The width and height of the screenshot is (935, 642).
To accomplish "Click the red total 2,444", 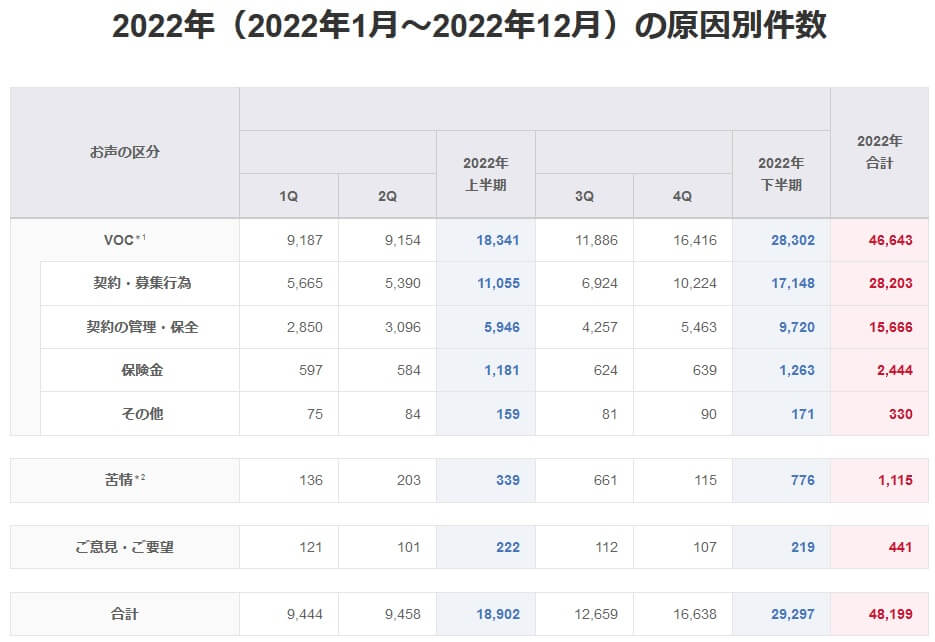I will 894,370.
